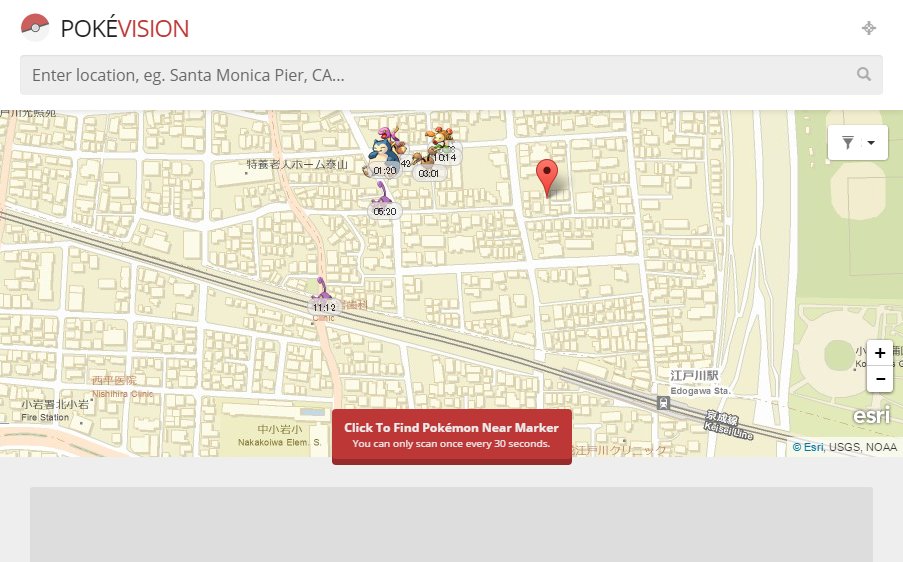Open the Pokémon filter dropdown

coord(858,142)
